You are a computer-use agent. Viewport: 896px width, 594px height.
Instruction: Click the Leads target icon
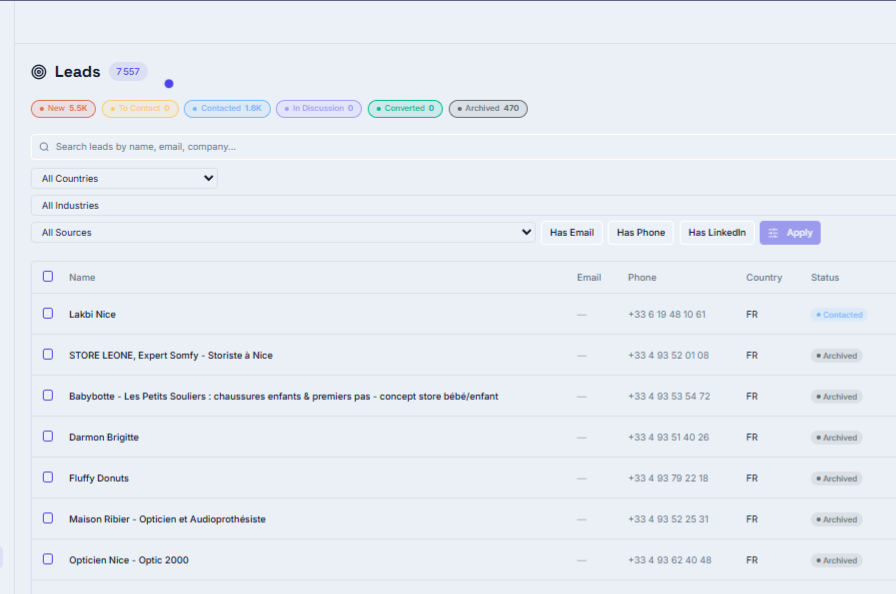pyautogui.click(x=39, y=72)
